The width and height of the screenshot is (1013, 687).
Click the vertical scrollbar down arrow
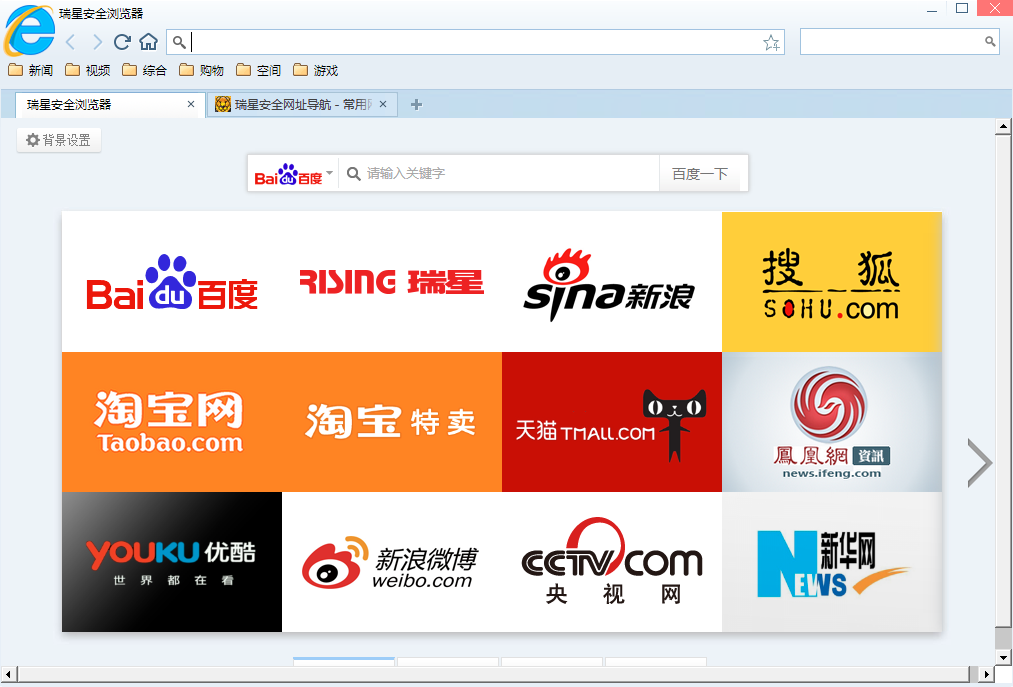(x=1004, y=657)
